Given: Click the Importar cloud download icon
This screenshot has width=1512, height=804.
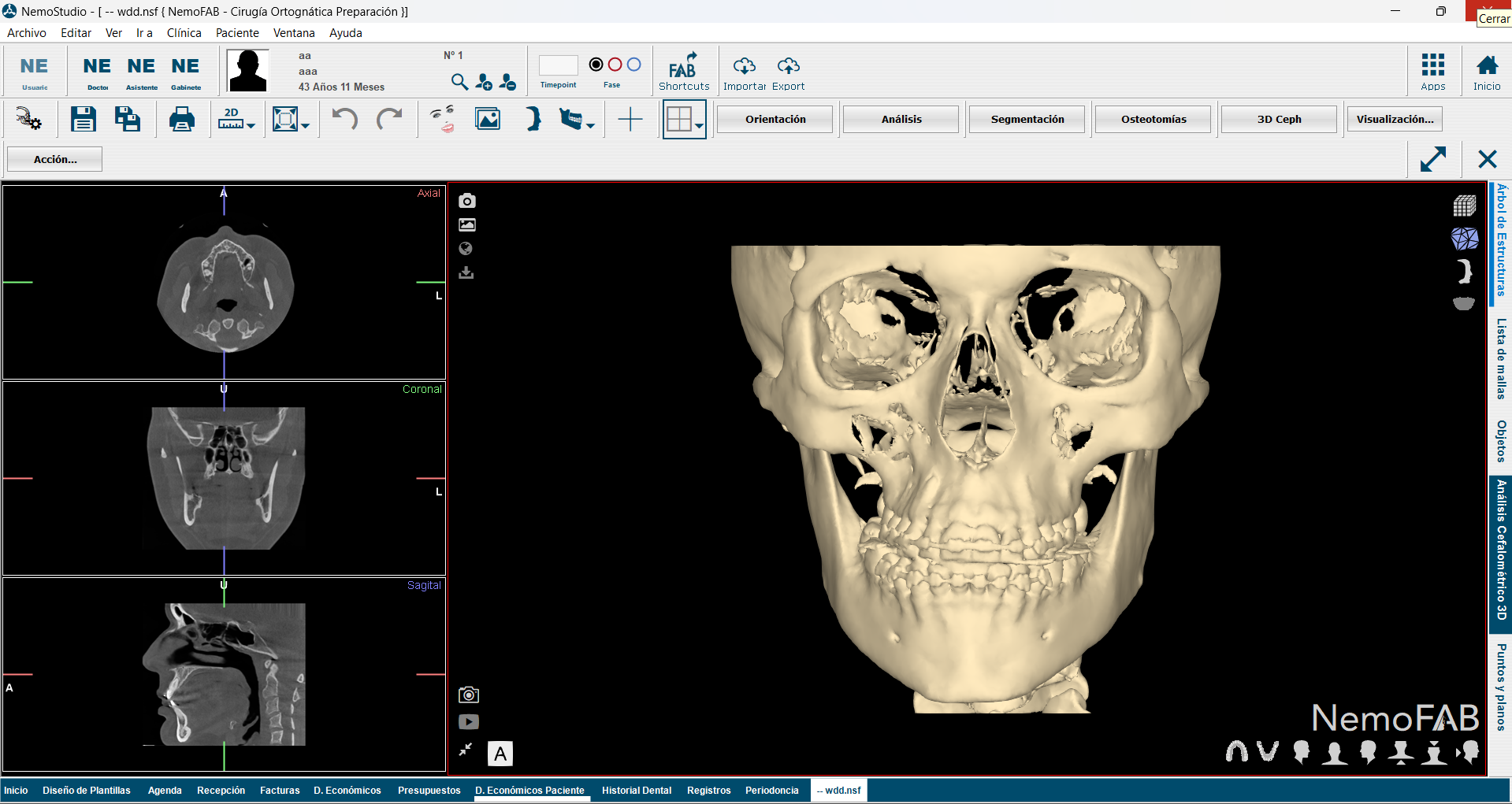Looking at the screenshot, I should (x=745, y=73).
